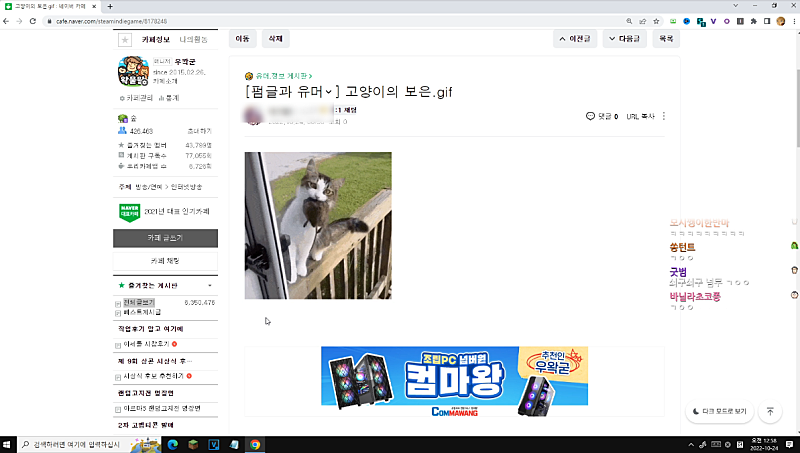Click the cafe profile character image
Viewport: 800px width, 453px height.
click(133, 71)
